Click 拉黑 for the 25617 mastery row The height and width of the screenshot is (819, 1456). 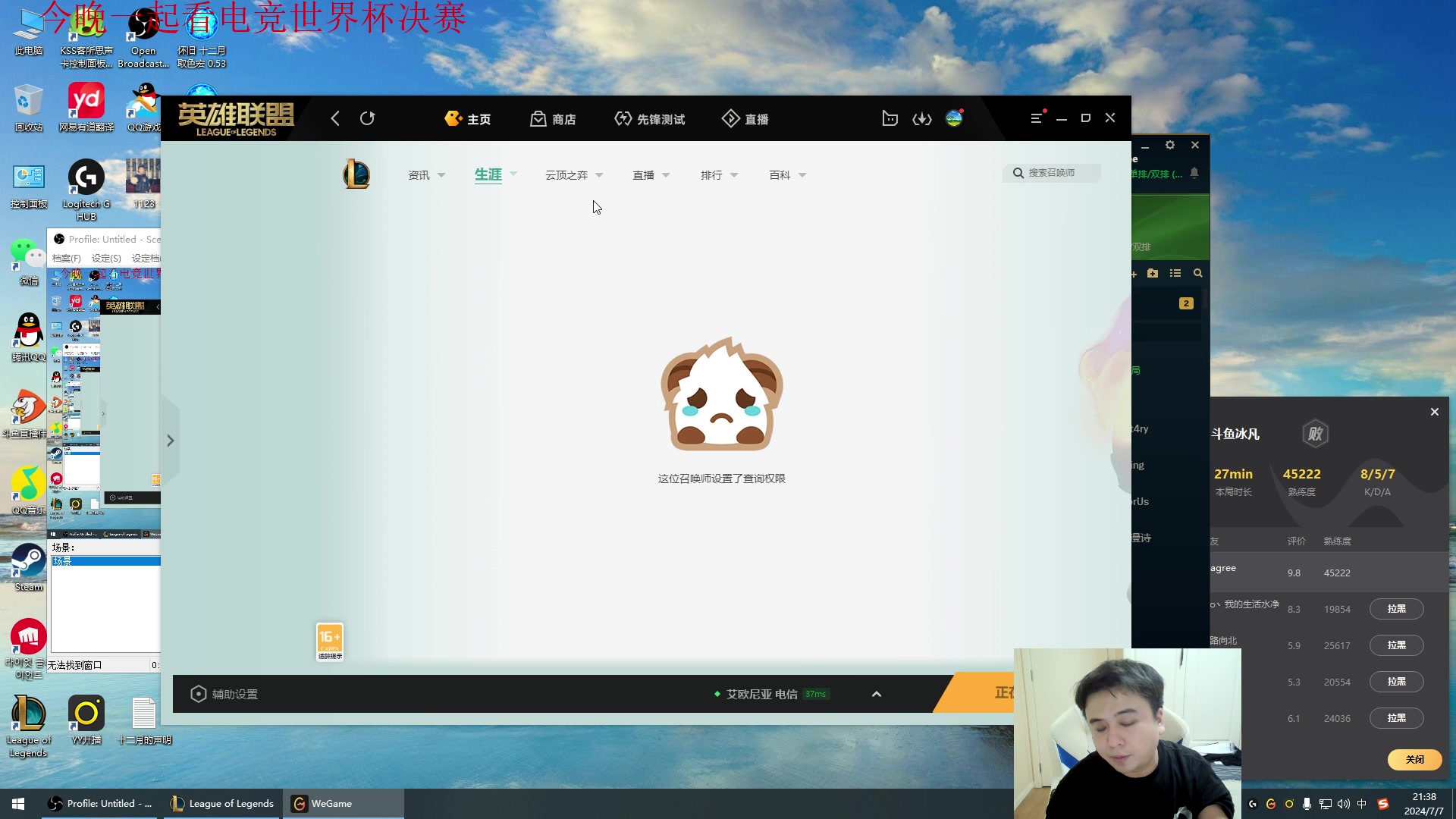click(x=1396, y=645)
